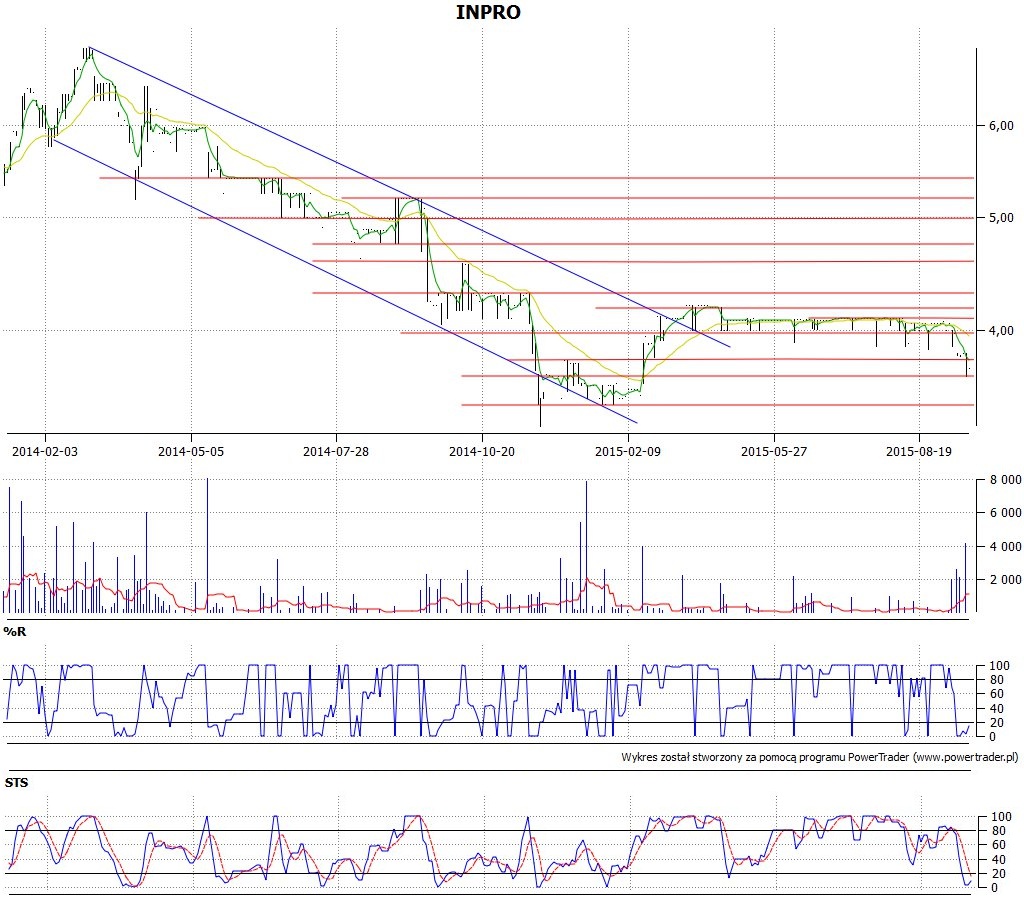
Task: Click the 6,00 price axis label
Action: (x=1000, y=125)
